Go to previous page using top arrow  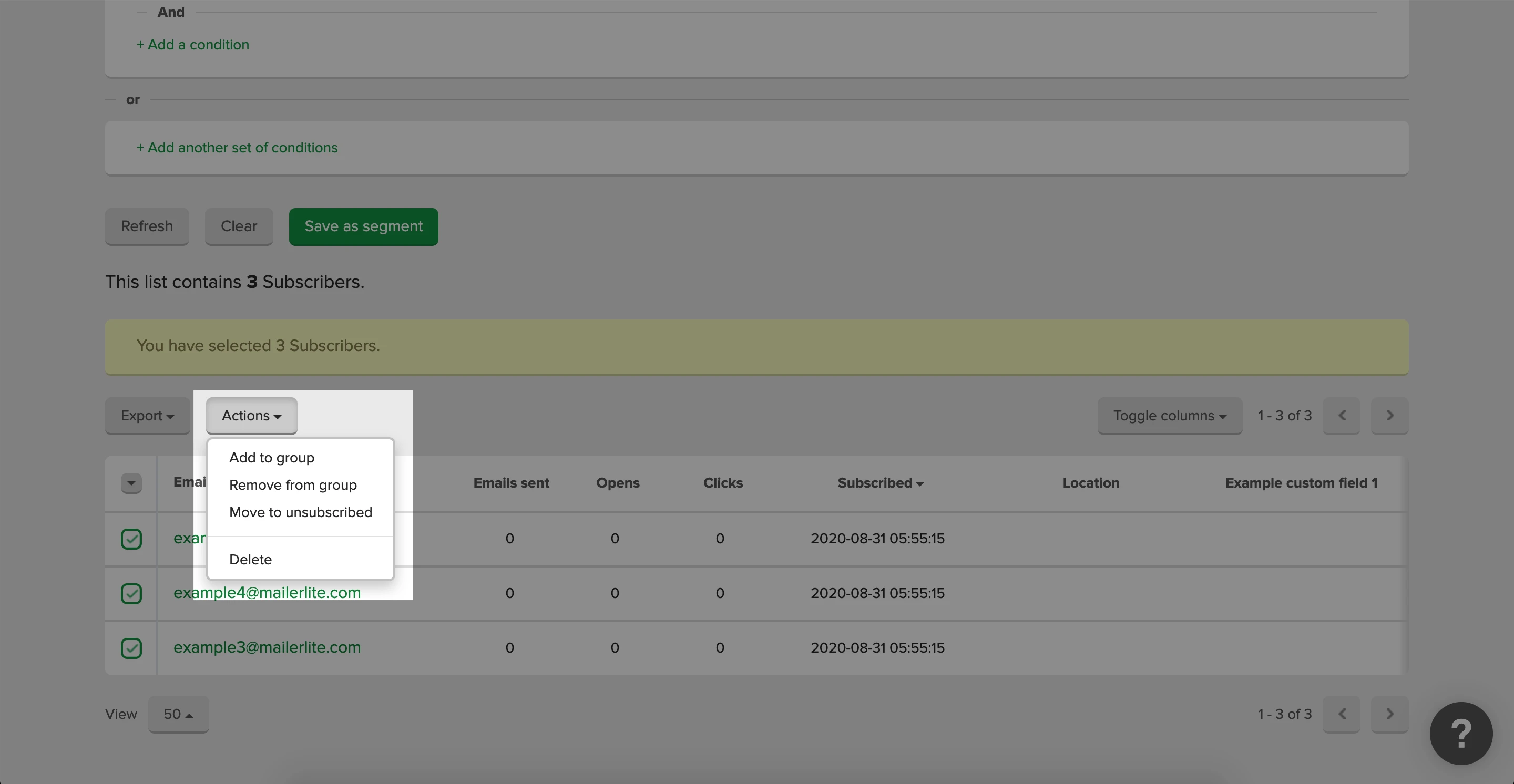click(1341, 415)
